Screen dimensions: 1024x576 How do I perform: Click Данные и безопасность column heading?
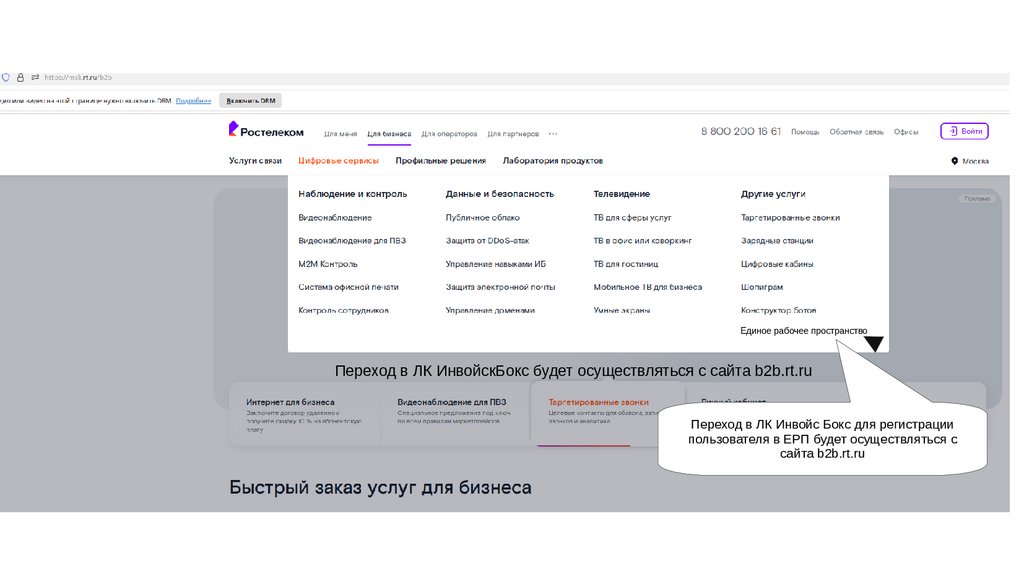pos(500,194)
